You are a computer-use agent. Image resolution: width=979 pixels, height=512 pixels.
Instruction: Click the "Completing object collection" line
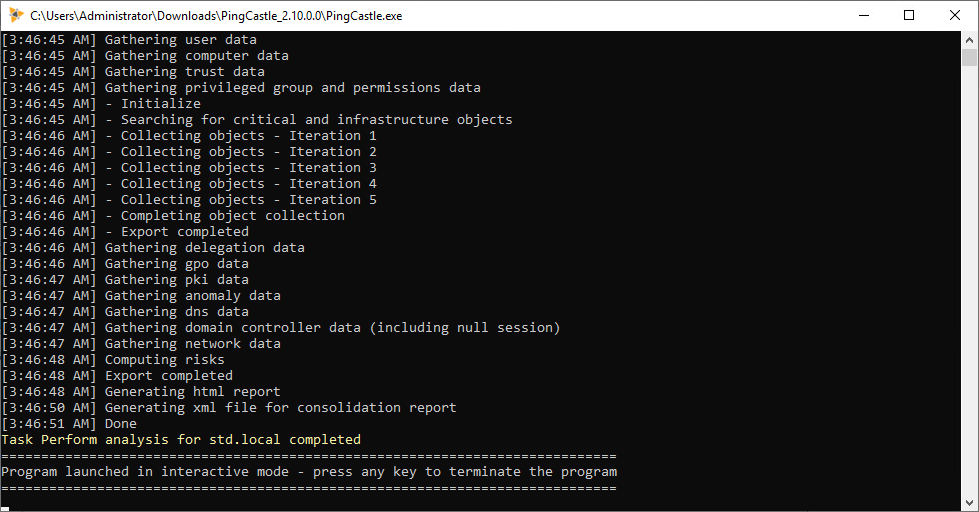click(232, 216)
